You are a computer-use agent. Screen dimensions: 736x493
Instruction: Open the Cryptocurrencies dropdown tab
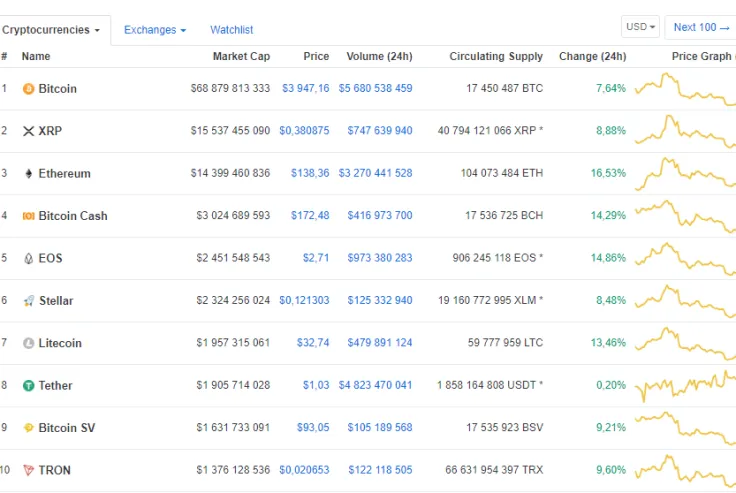coord(52,30)
